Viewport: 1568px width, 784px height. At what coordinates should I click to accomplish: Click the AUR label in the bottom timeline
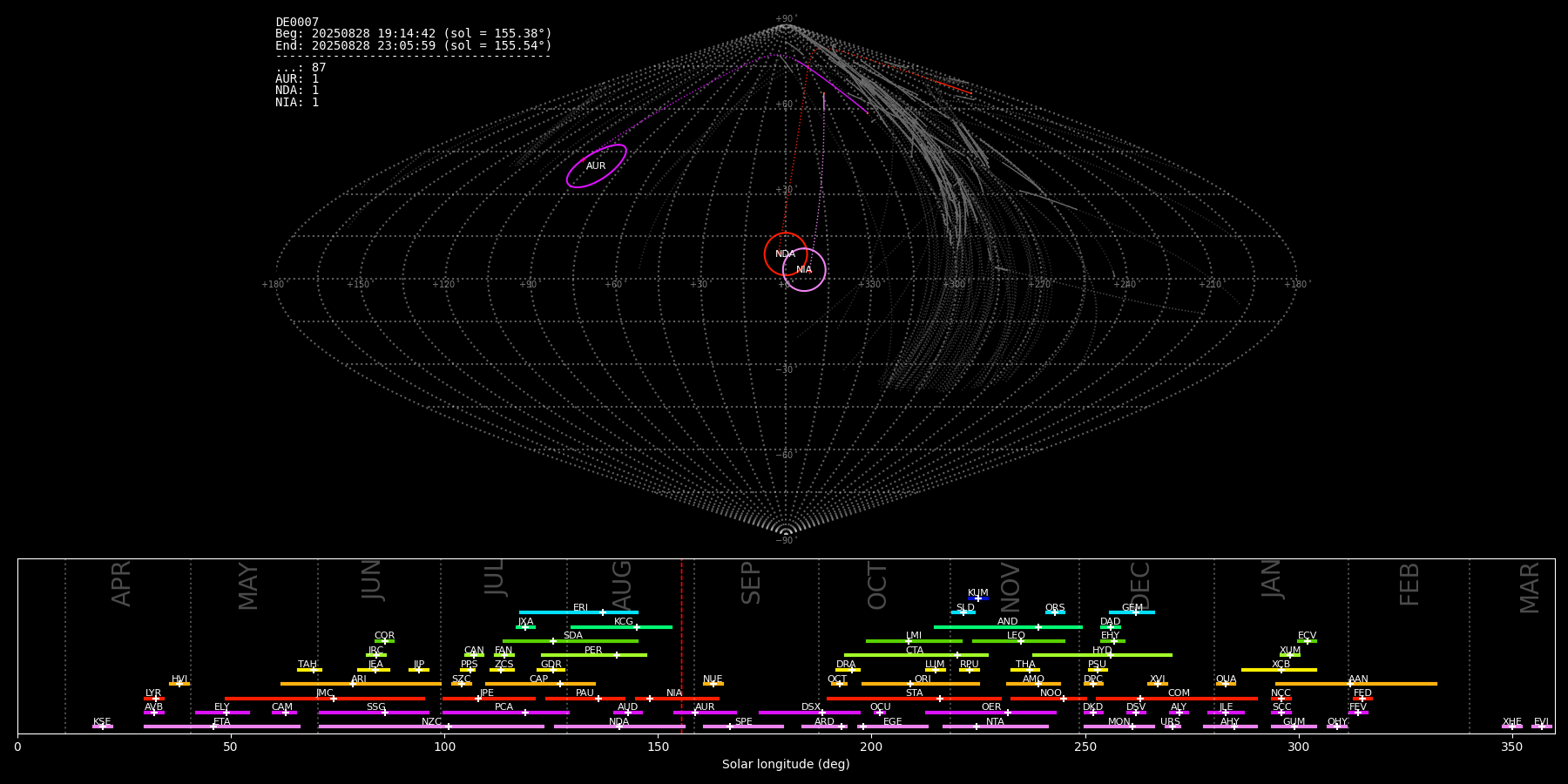pyautogui.click(x=705, y=706)
